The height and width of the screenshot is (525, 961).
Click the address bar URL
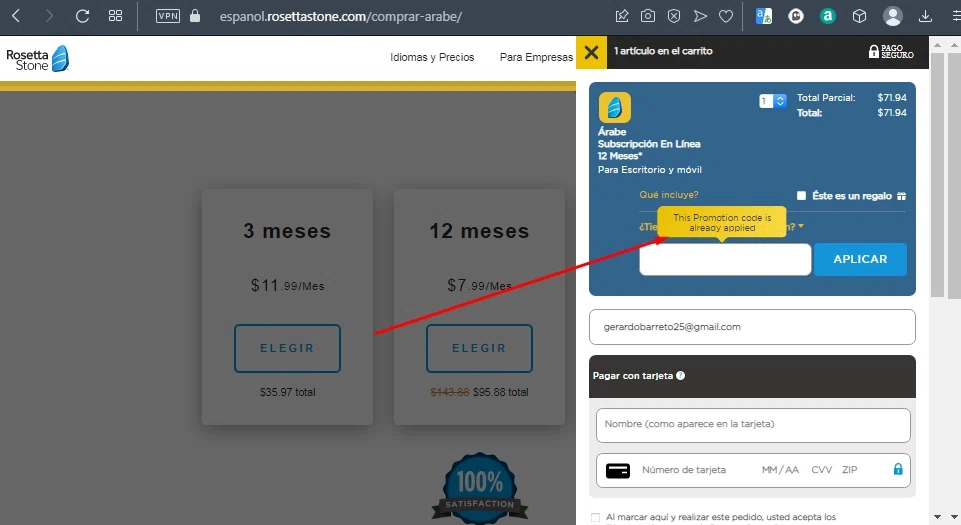[x=341, y=17]
